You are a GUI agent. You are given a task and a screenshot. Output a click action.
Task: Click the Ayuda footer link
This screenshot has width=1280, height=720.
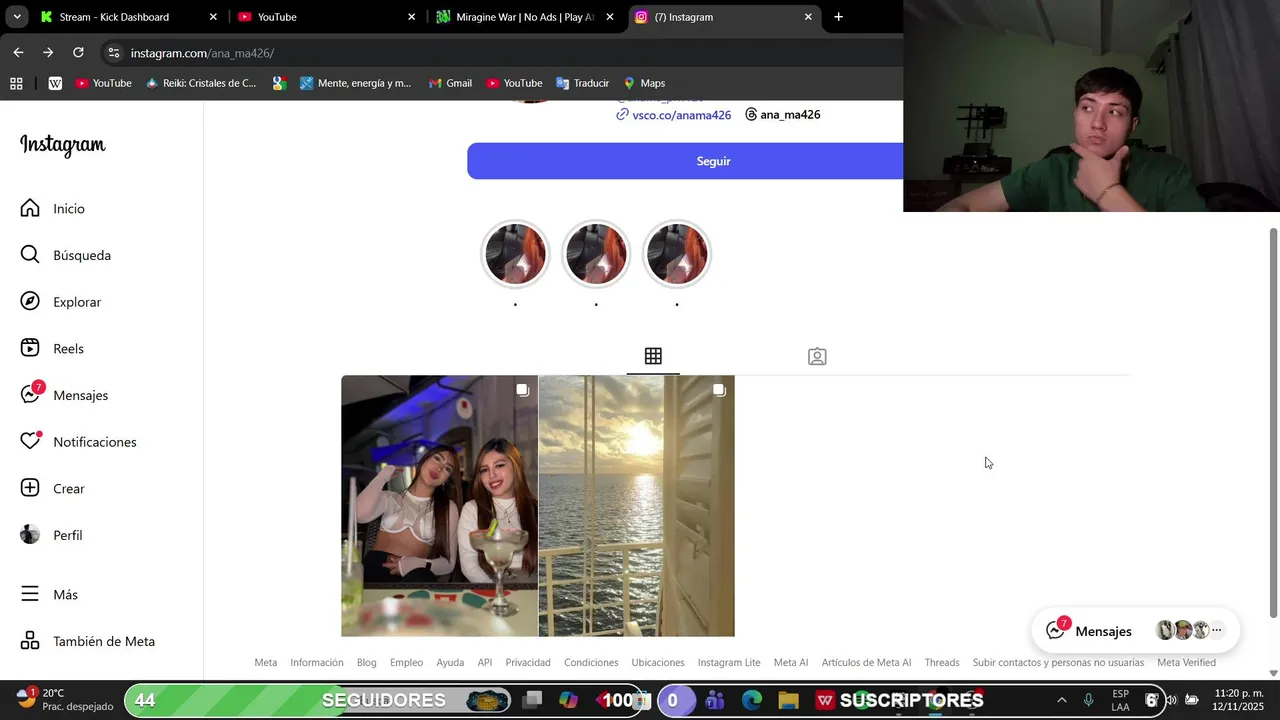[x=450, y=662]
